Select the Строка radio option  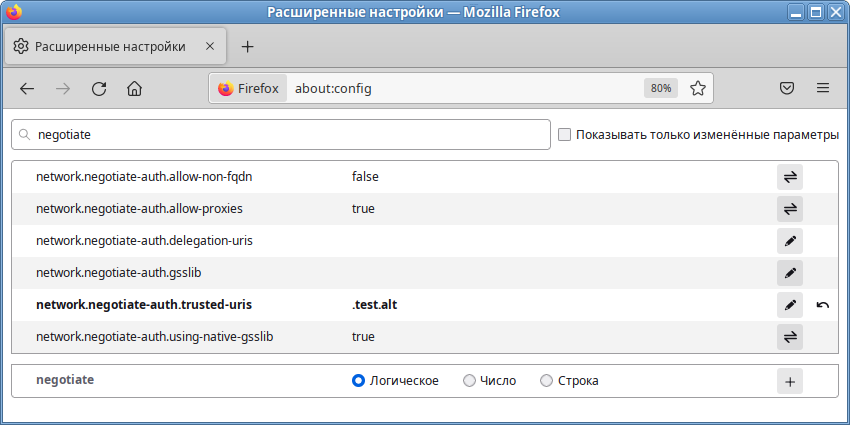[x=546, y=381]
